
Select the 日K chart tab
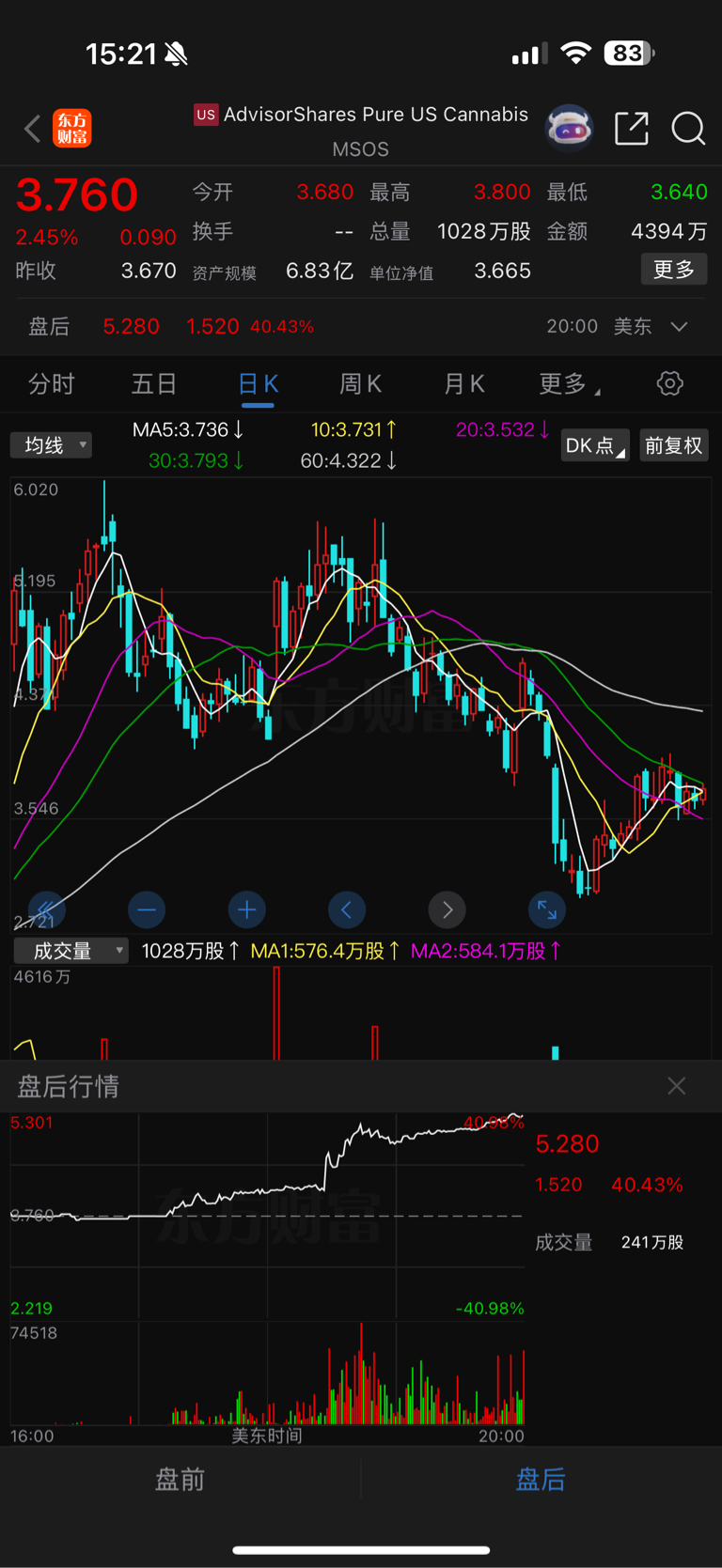258,384
